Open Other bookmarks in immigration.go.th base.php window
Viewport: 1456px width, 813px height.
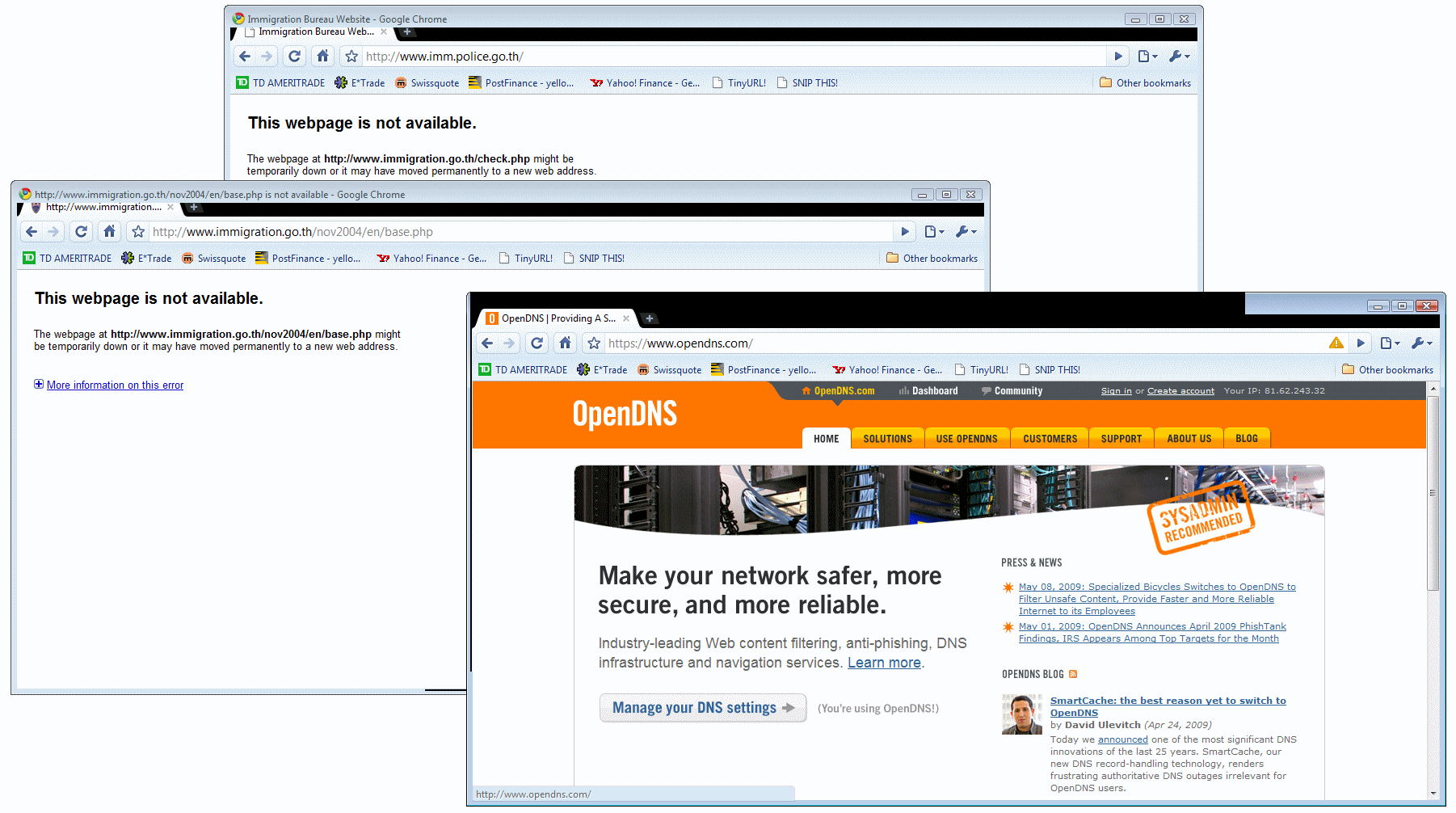point(932,258)
